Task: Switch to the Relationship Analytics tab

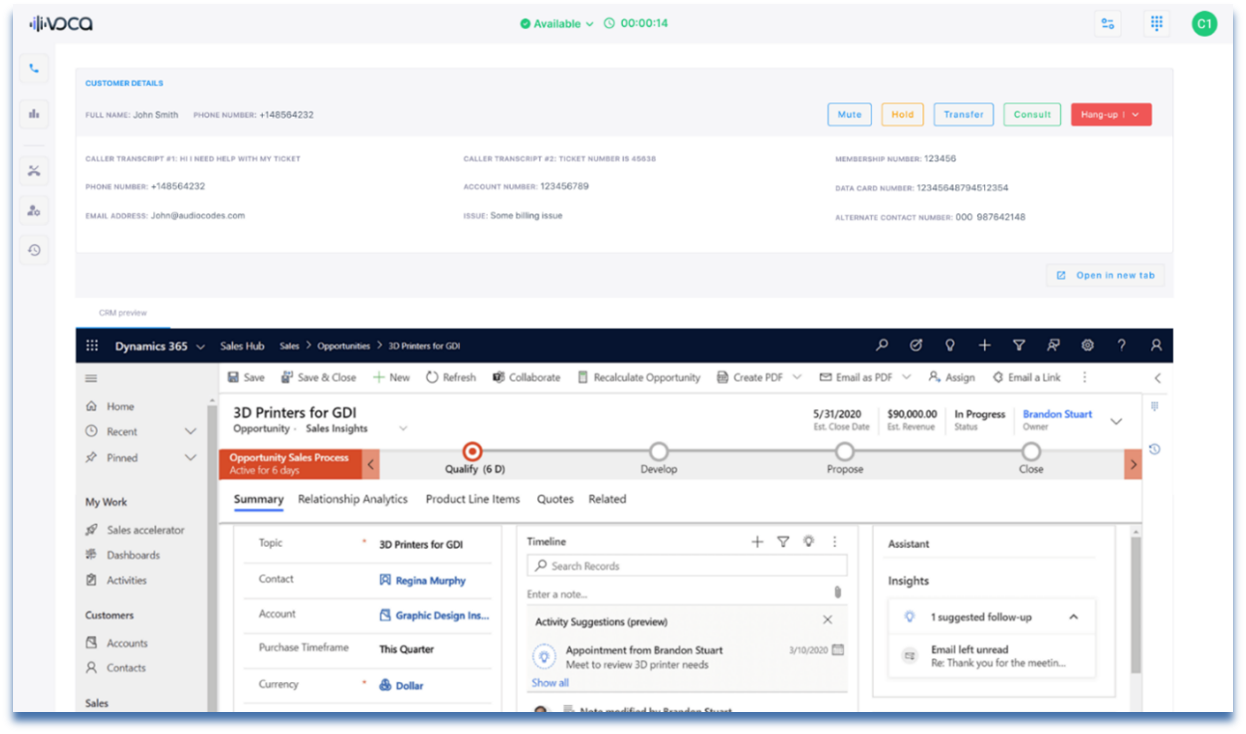Action: [x=353, y=499]
